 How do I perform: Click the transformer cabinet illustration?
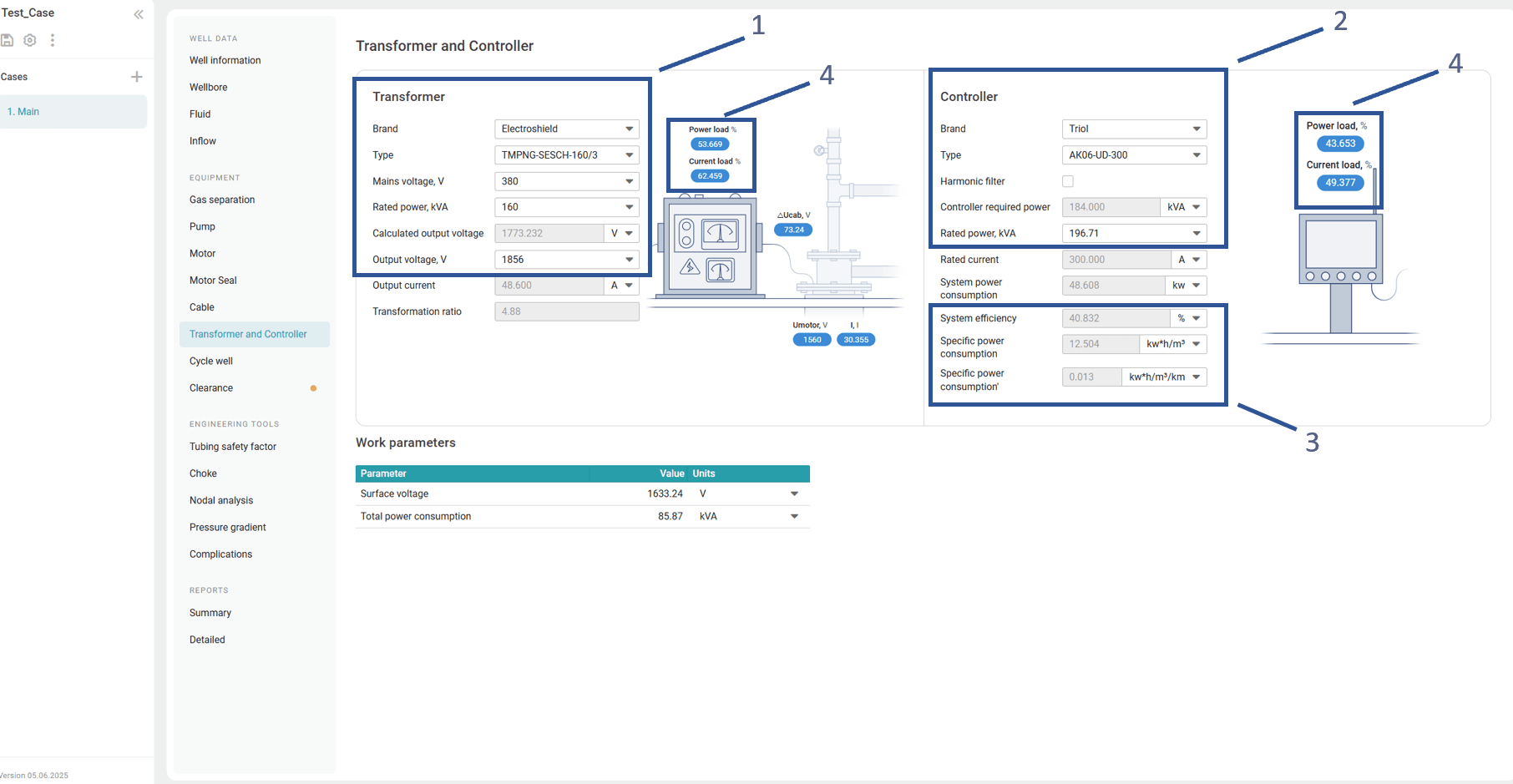click(x=709, y=246)
